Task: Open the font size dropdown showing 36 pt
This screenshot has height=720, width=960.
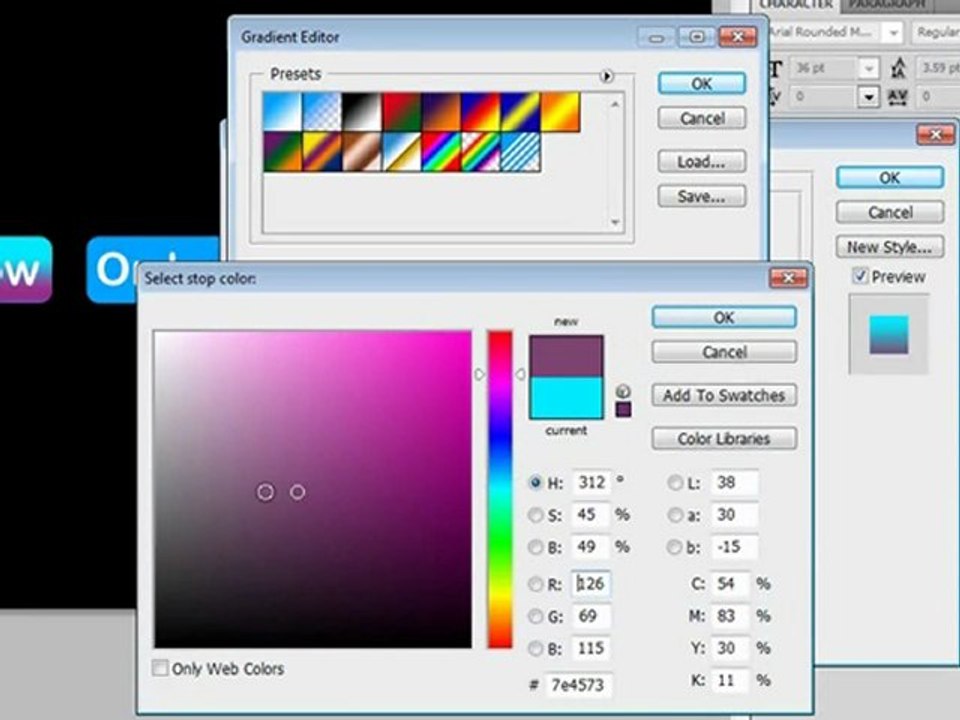Action: [x=869, y=69]
